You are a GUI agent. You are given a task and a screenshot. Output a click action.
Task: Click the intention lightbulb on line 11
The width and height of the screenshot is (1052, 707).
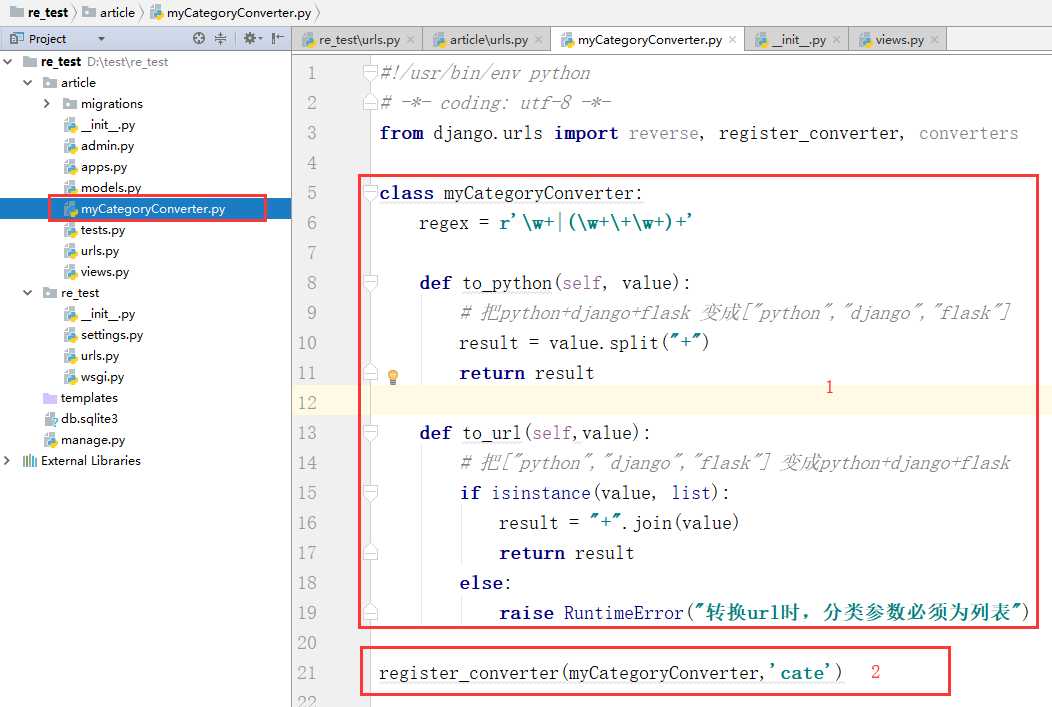[x=393, y=376]
